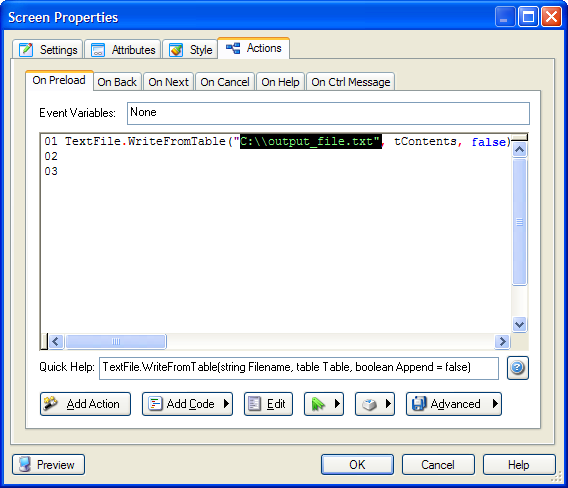
Task: Click the Style tab paint icon
Action: tap(176, 50)
